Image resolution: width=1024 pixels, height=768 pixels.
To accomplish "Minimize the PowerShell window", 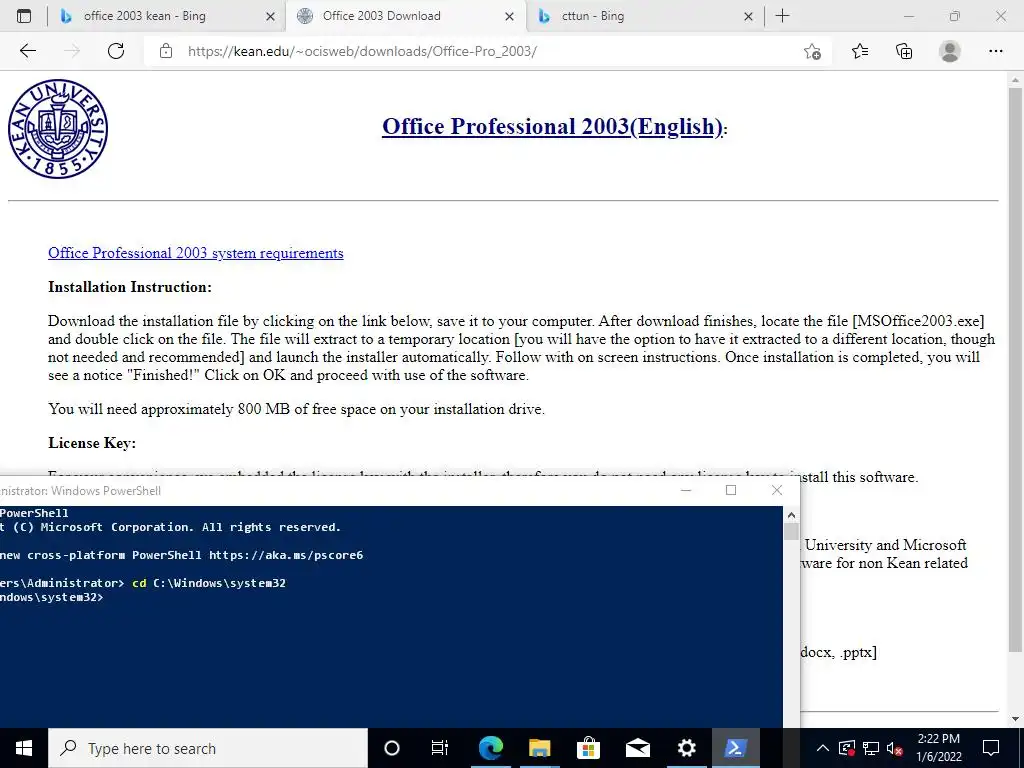I will point(686,490).
